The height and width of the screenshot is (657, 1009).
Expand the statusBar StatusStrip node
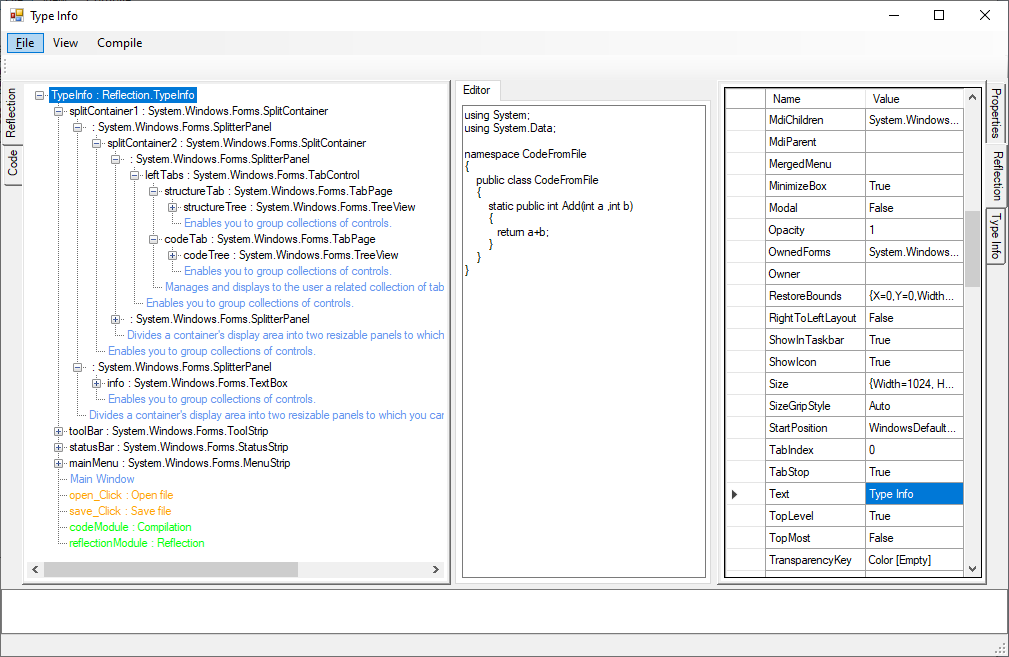click(59, 447)
